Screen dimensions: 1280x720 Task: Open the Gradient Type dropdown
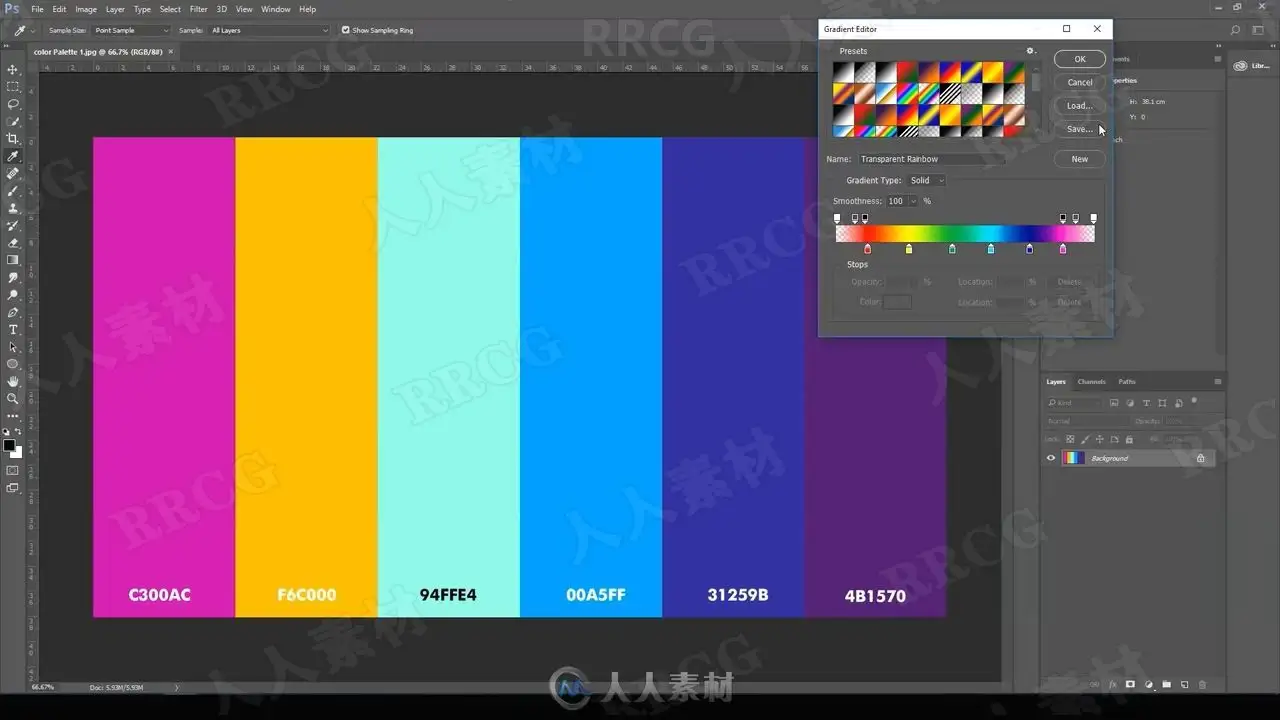coord(926,180)
